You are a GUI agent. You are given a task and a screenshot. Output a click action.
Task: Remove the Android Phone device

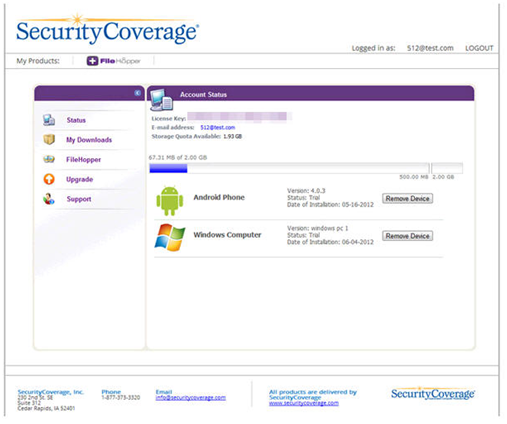click(407, 198)
